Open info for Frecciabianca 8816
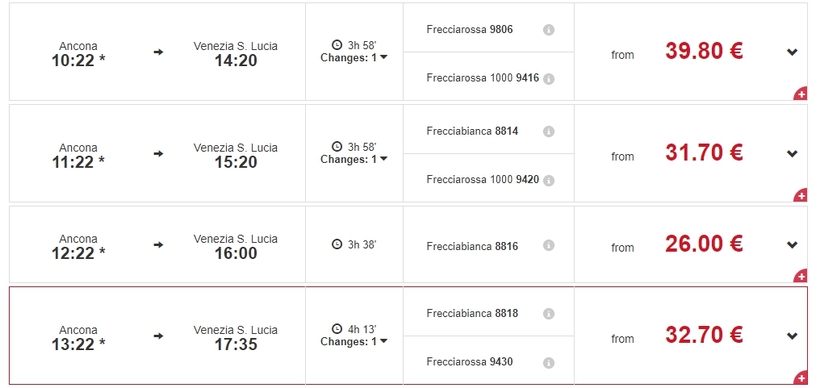This screenshot has height=388, width=820. tap(548, 245)
